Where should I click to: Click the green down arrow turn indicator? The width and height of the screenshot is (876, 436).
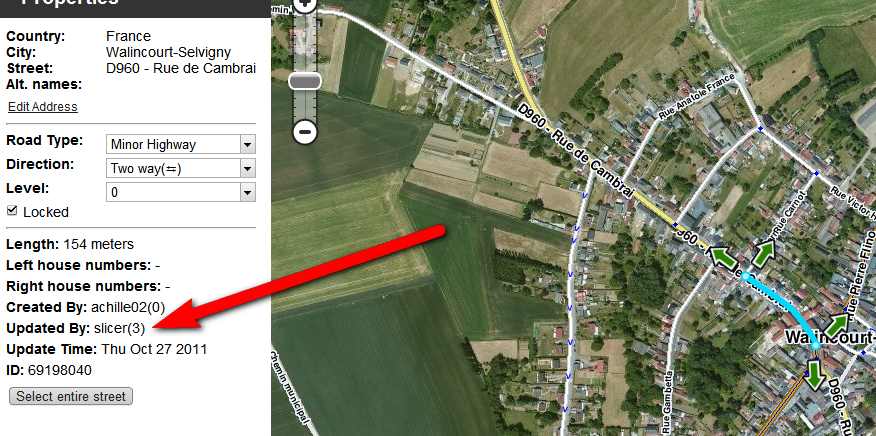815,375
